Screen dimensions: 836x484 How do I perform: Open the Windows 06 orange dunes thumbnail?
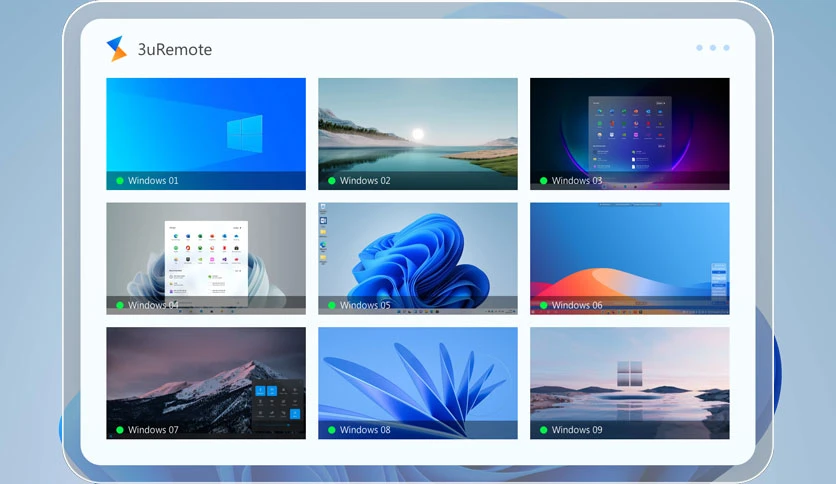[x=630, y=259]
